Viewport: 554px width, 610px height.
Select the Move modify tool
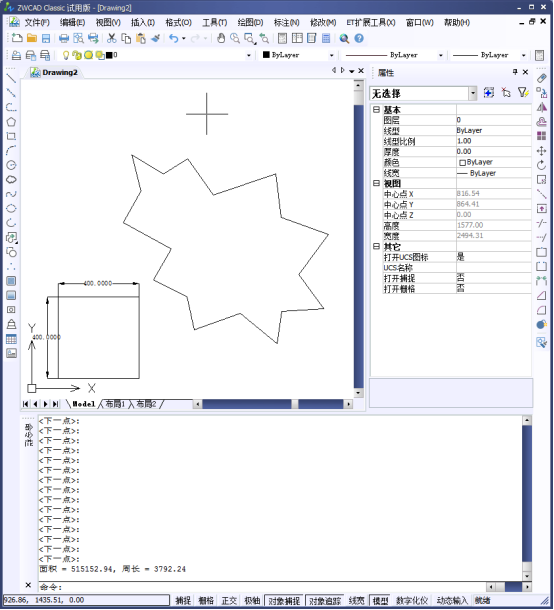coord(542,151)
